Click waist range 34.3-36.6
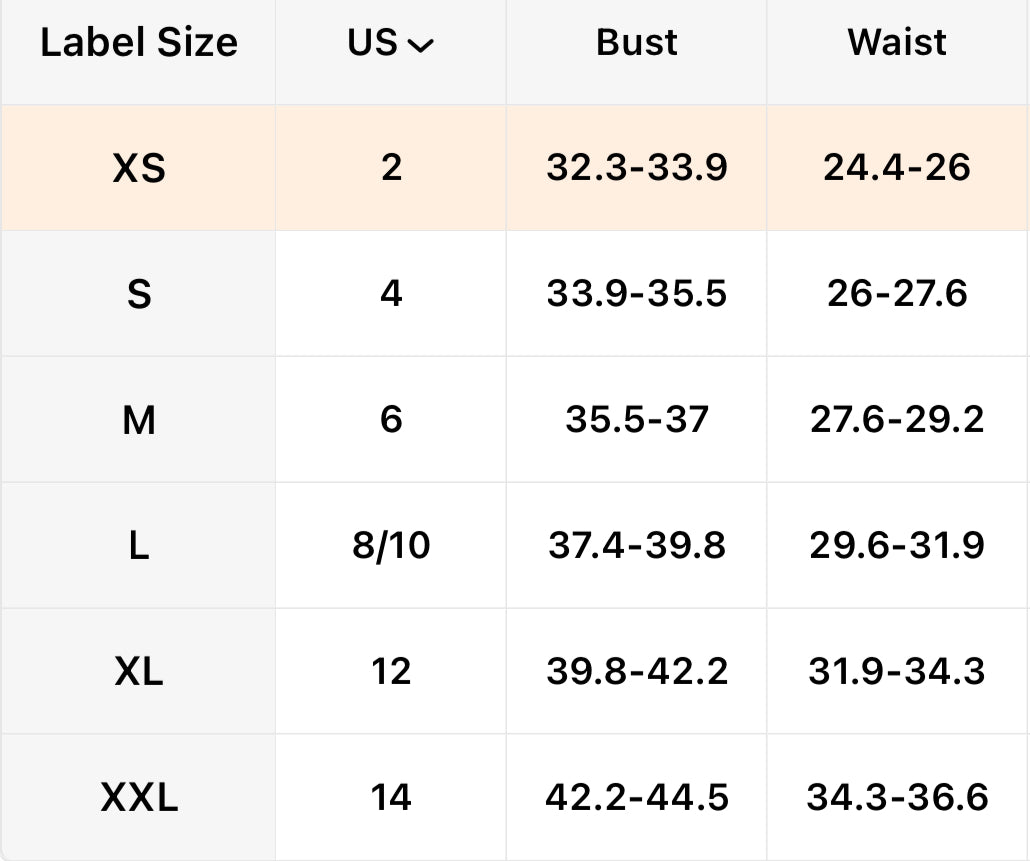This screenshot has width=1030, height=861. 897,798
